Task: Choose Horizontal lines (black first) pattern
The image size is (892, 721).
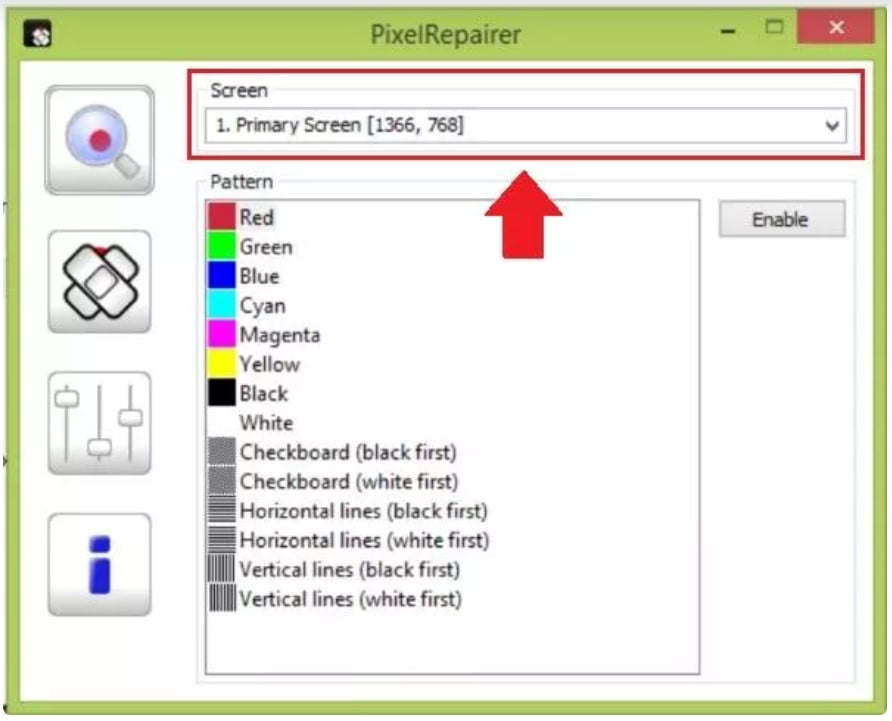Action: point(364,511)
